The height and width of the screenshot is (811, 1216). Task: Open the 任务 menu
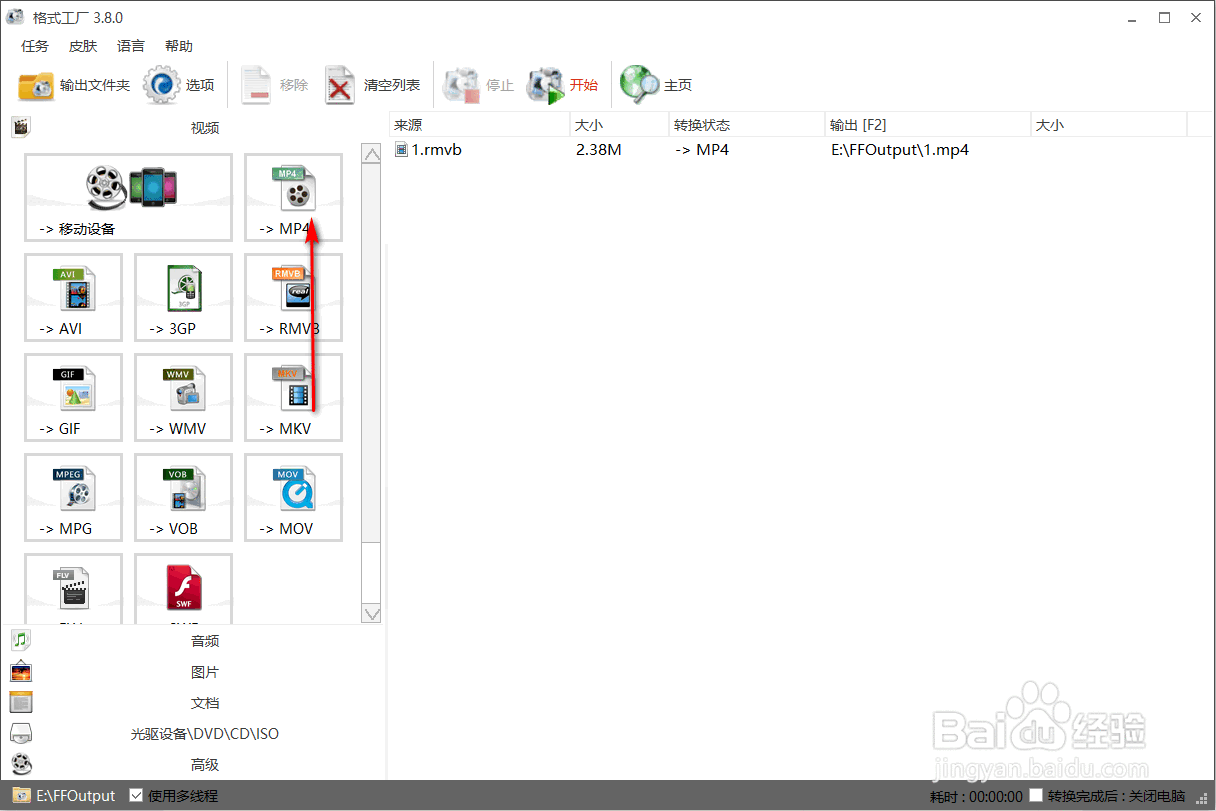pos(34,46)
